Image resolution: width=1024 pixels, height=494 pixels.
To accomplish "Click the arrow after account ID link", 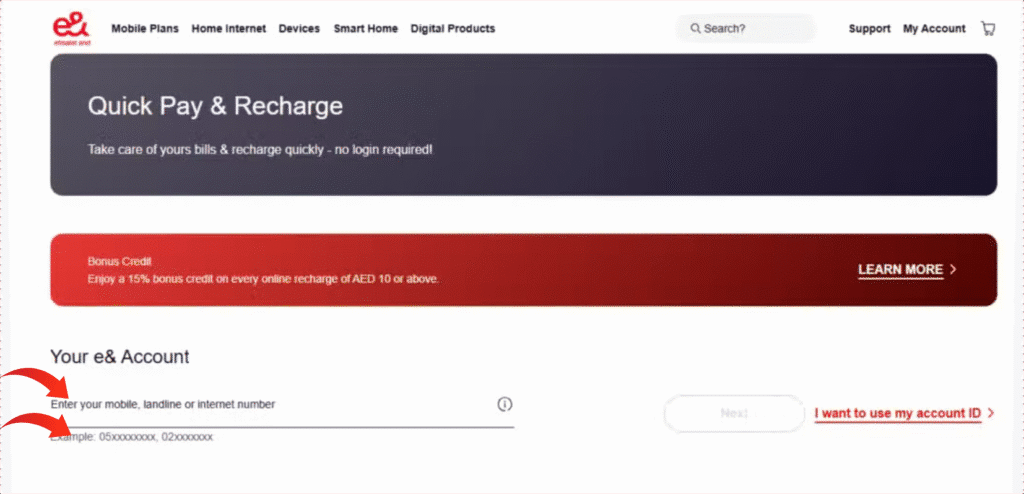I will coord(990,413).
